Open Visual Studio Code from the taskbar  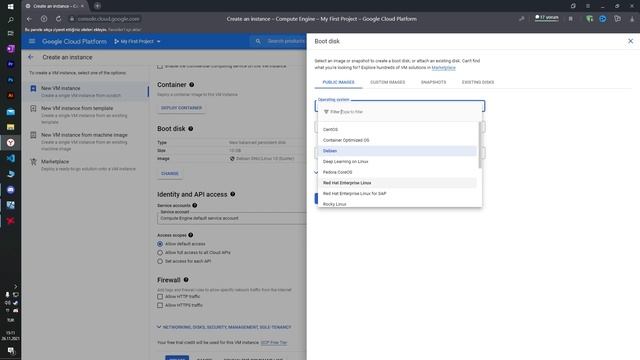(x=11, y=158)
